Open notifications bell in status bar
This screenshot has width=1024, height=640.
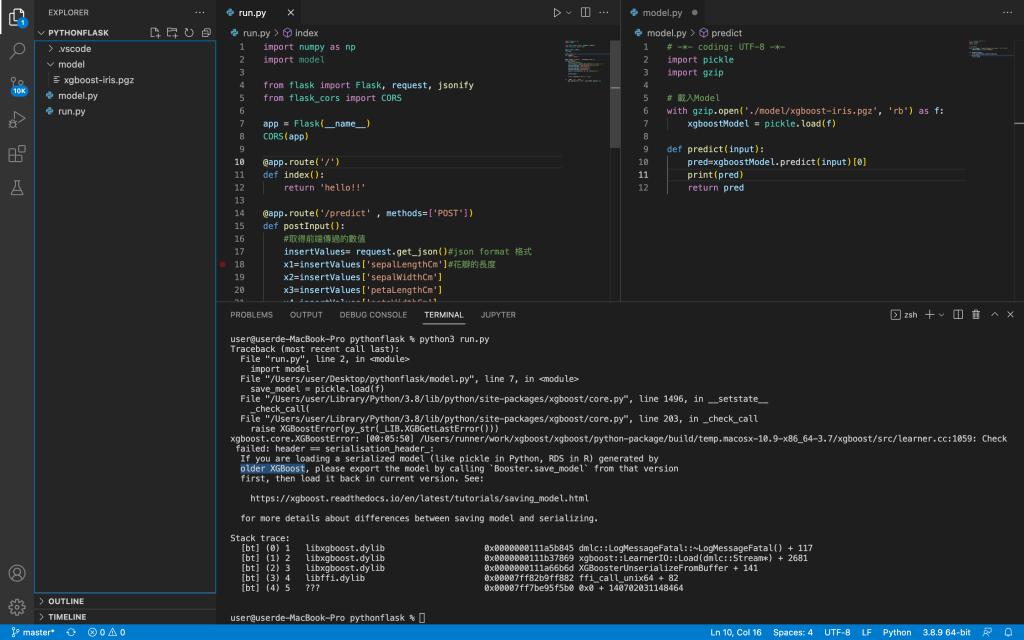(1008, 632)
